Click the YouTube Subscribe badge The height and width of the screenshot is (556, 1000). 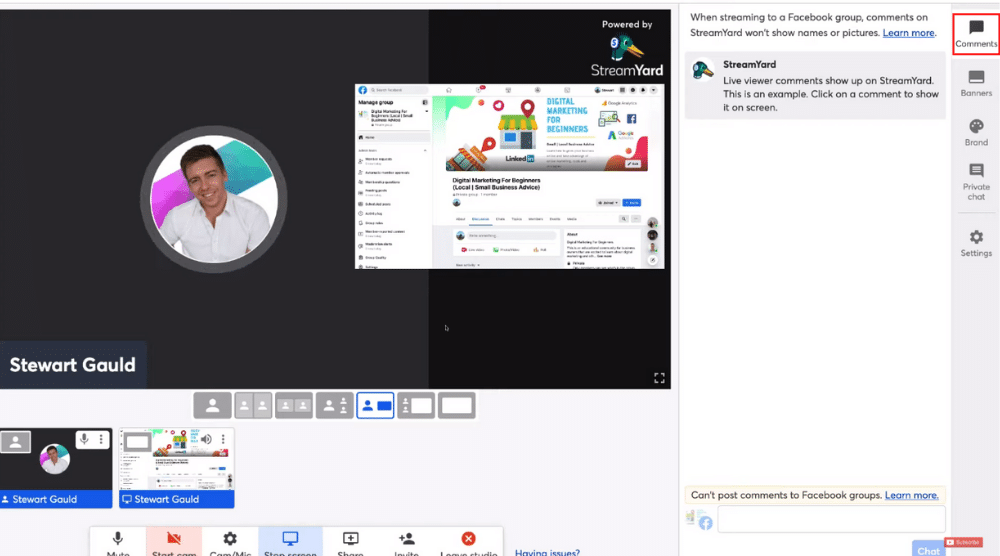(x=963, y=543)
